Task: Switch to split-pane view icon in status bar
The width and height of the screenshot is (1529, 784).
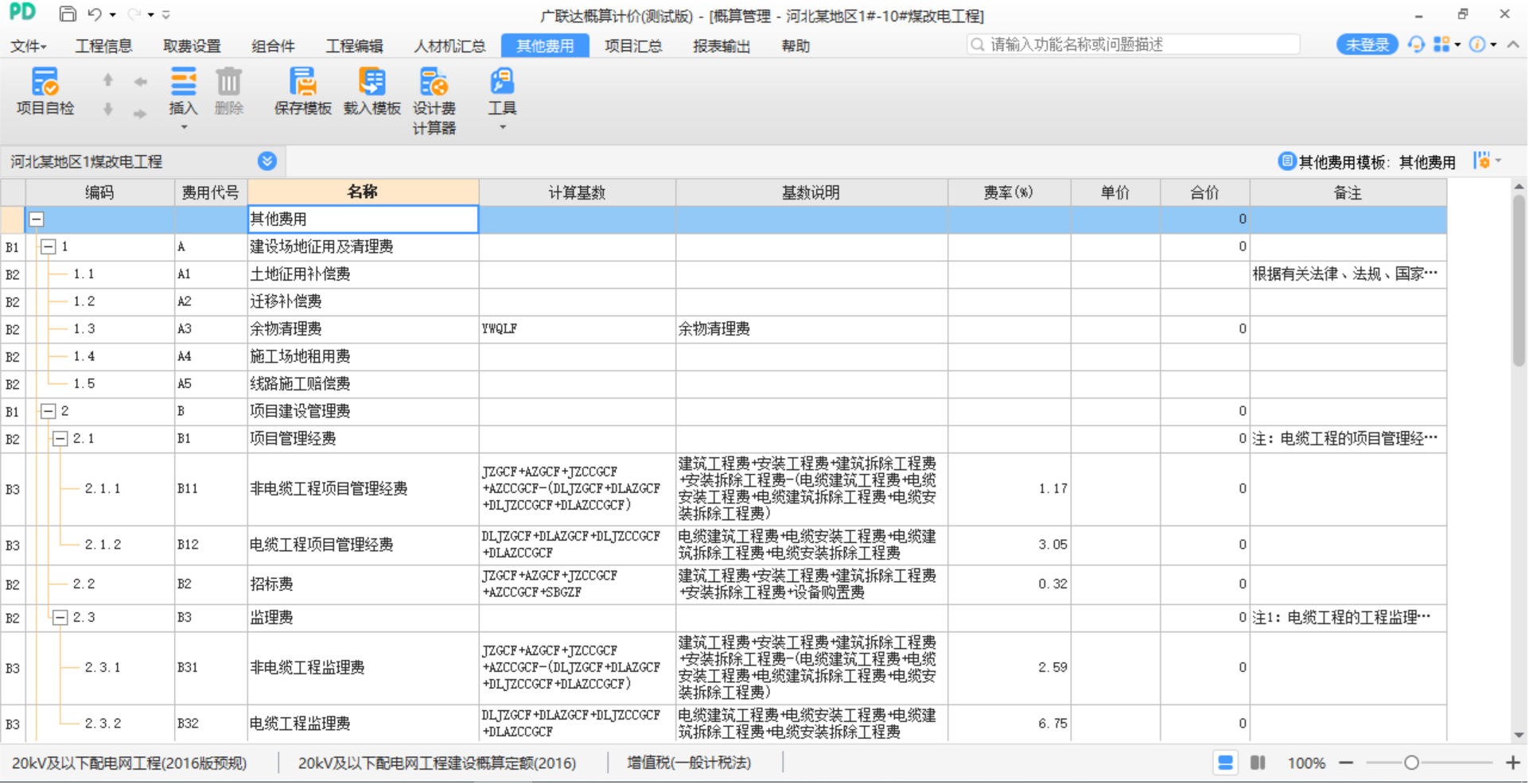Action: [1258, 763]
